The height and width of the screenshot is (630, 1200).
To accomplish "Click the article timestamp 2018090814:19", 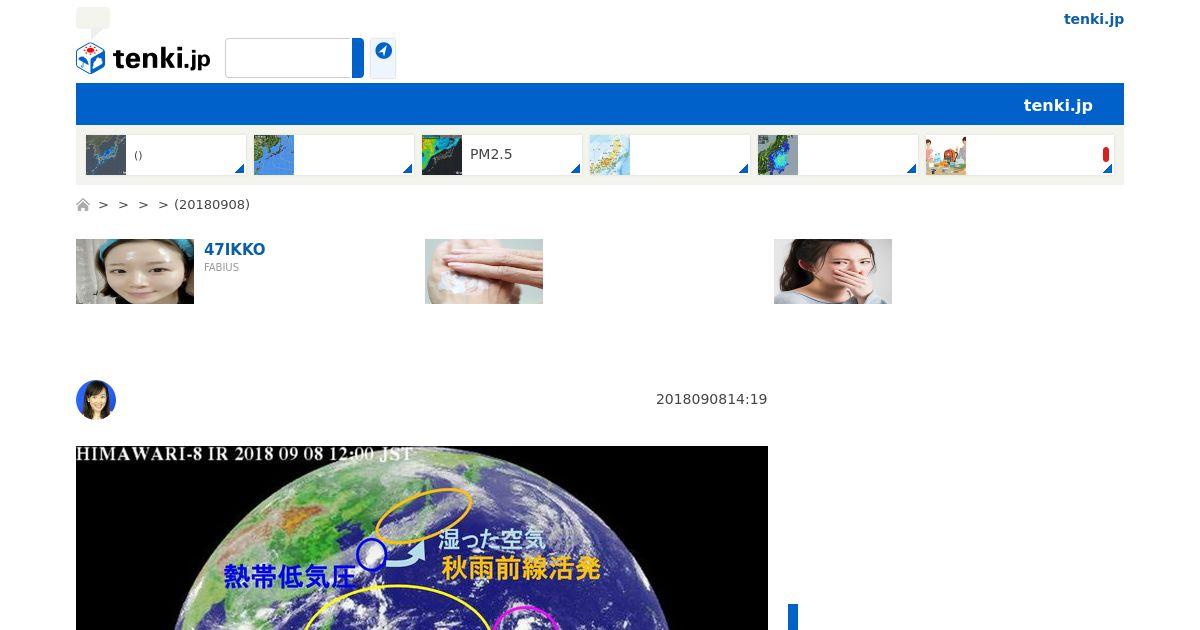I will (711, 399).
